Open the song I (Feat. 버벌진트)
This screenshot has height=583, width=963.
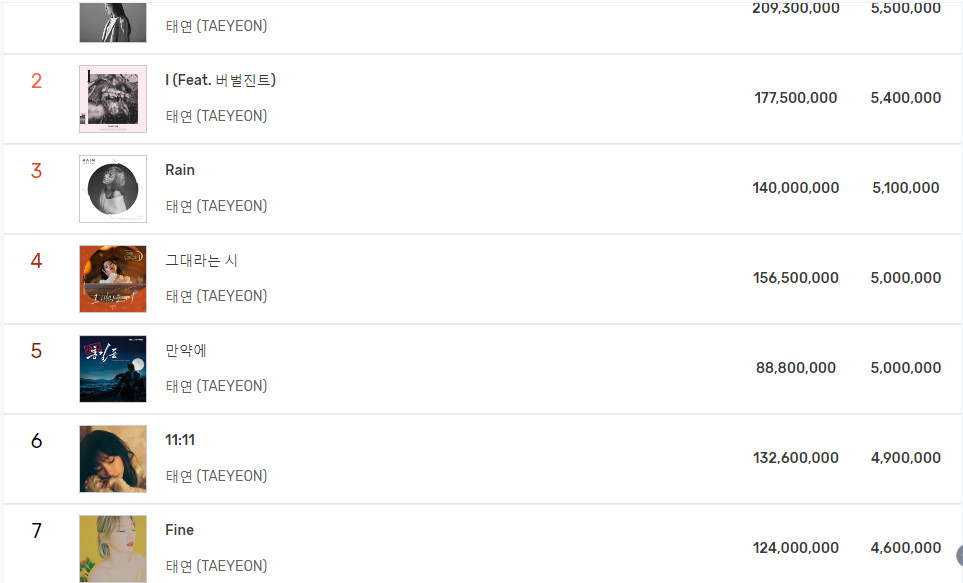tap(220, 80)
